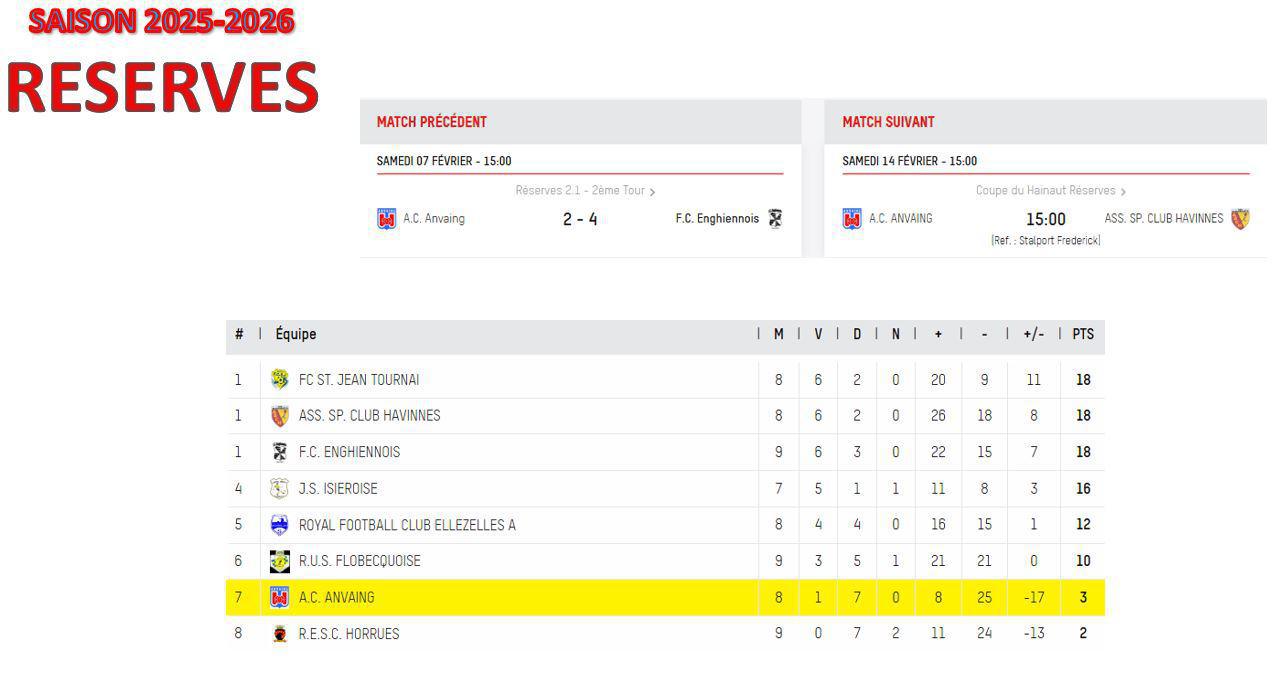Viewport: 1278px width, 683px height.
Task: Sort standings by PTS column header
Action: point(1083,335)
